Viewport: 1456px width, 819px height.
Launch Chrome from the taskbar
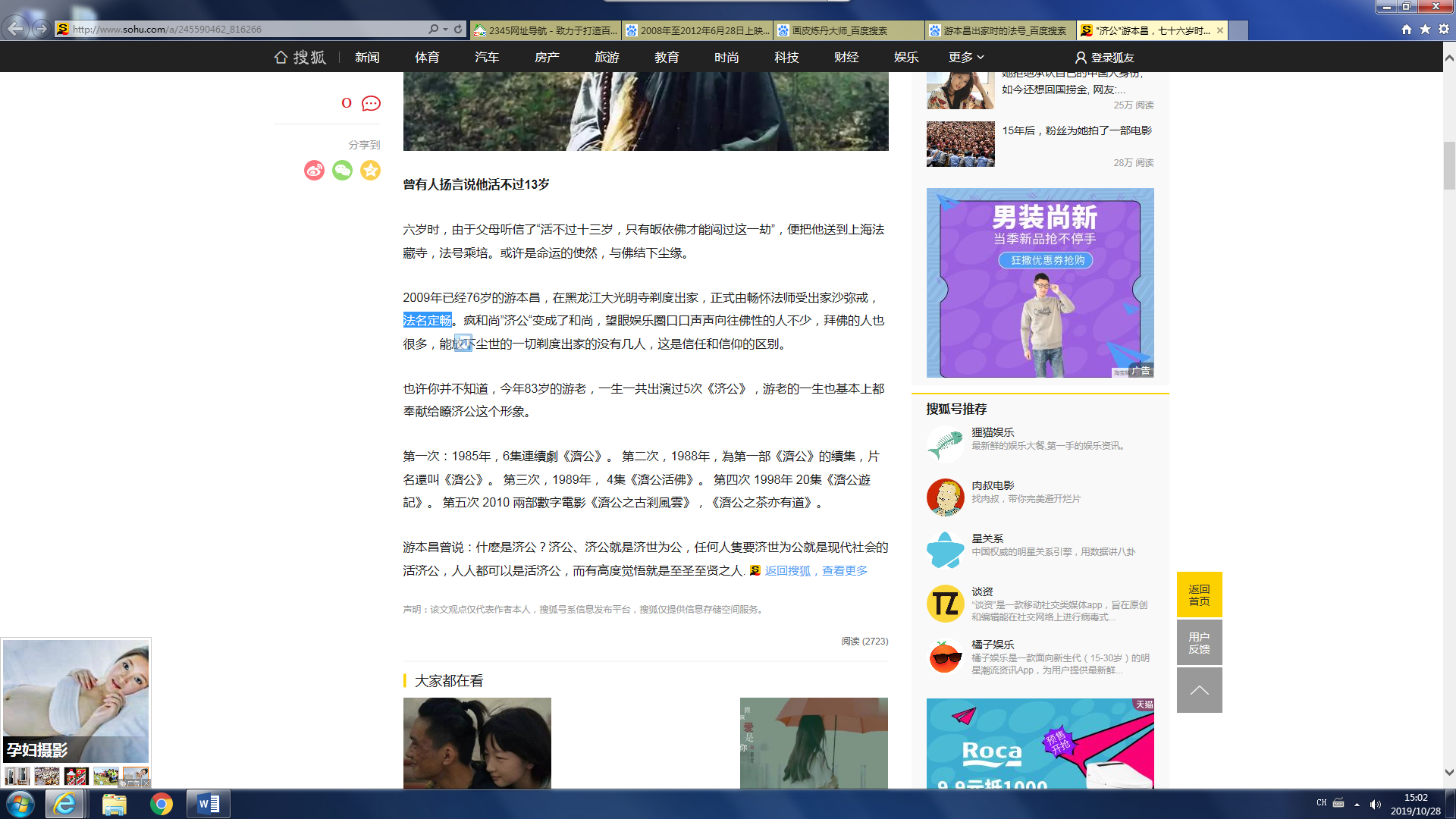(x=161, y=804)
